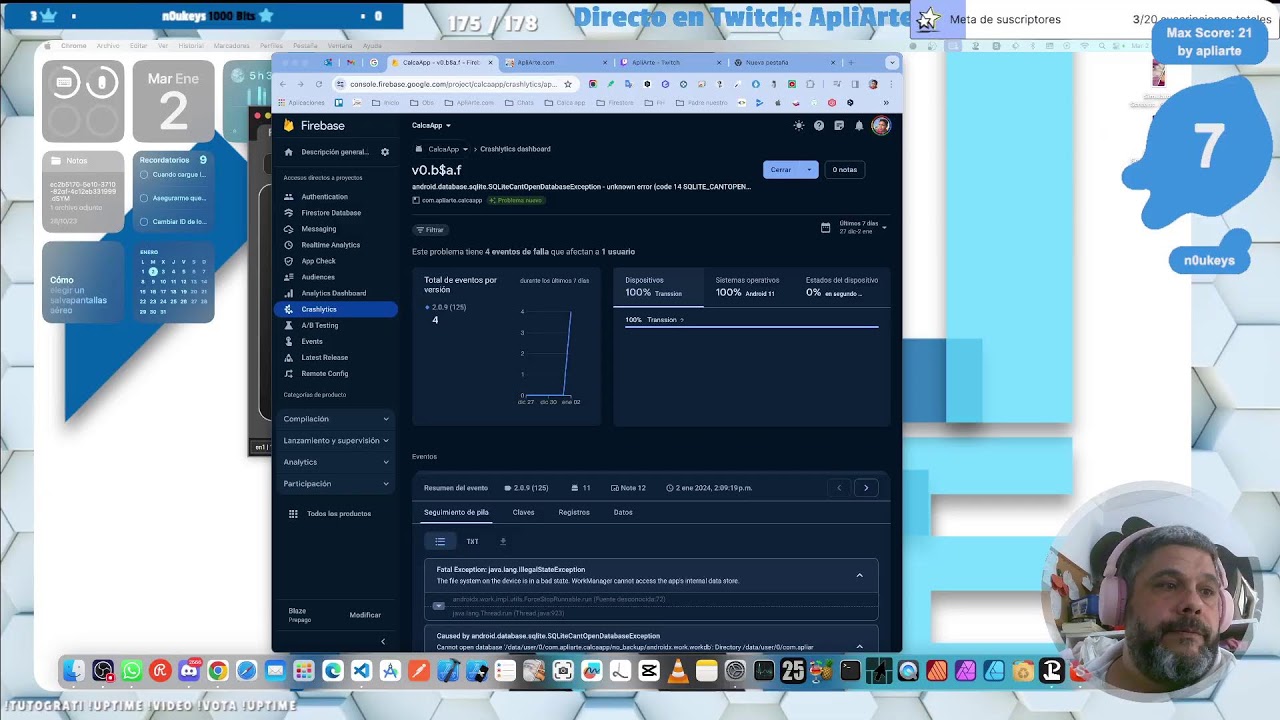Screen dimensions: 1280x720
Task: Expand hidden stack frames toggle
Action: pyautogui.click(x=438, y=606)
